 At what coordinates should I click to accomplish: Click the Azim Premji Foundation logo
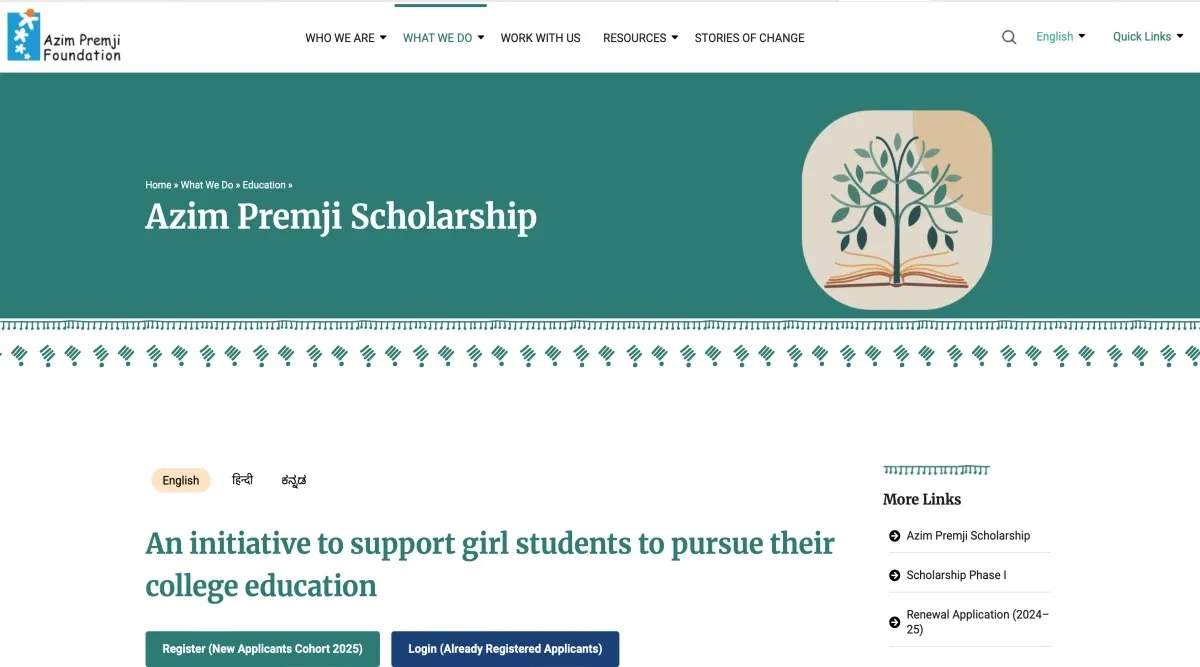[x=64, y=36]
